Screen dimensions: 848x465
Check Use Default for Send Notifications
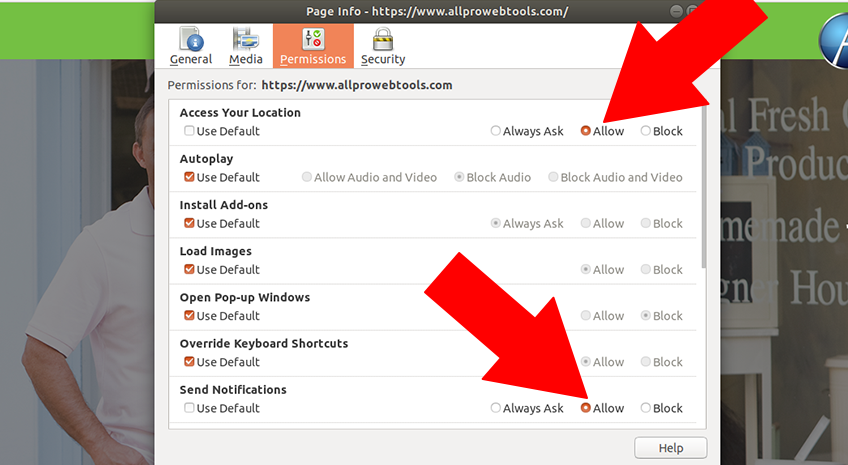(x=189, y=408)
